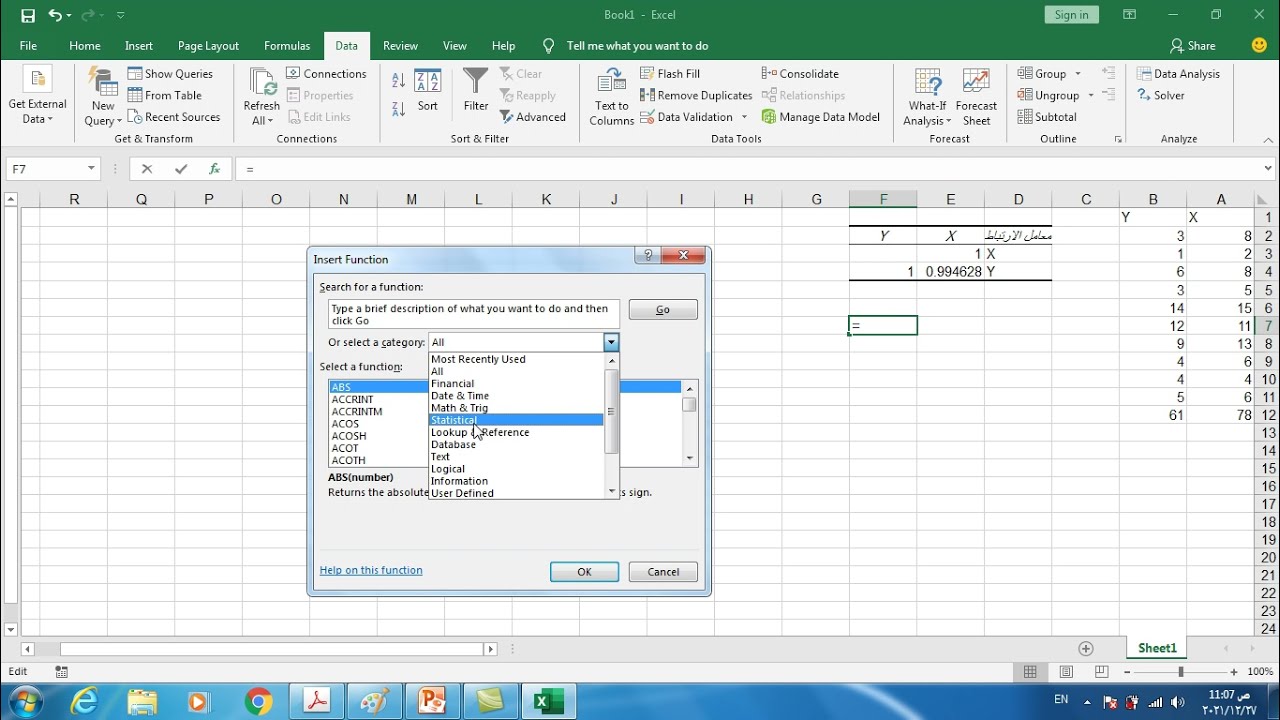
Task: Switch to the Review tab
Action: (400, 46)
